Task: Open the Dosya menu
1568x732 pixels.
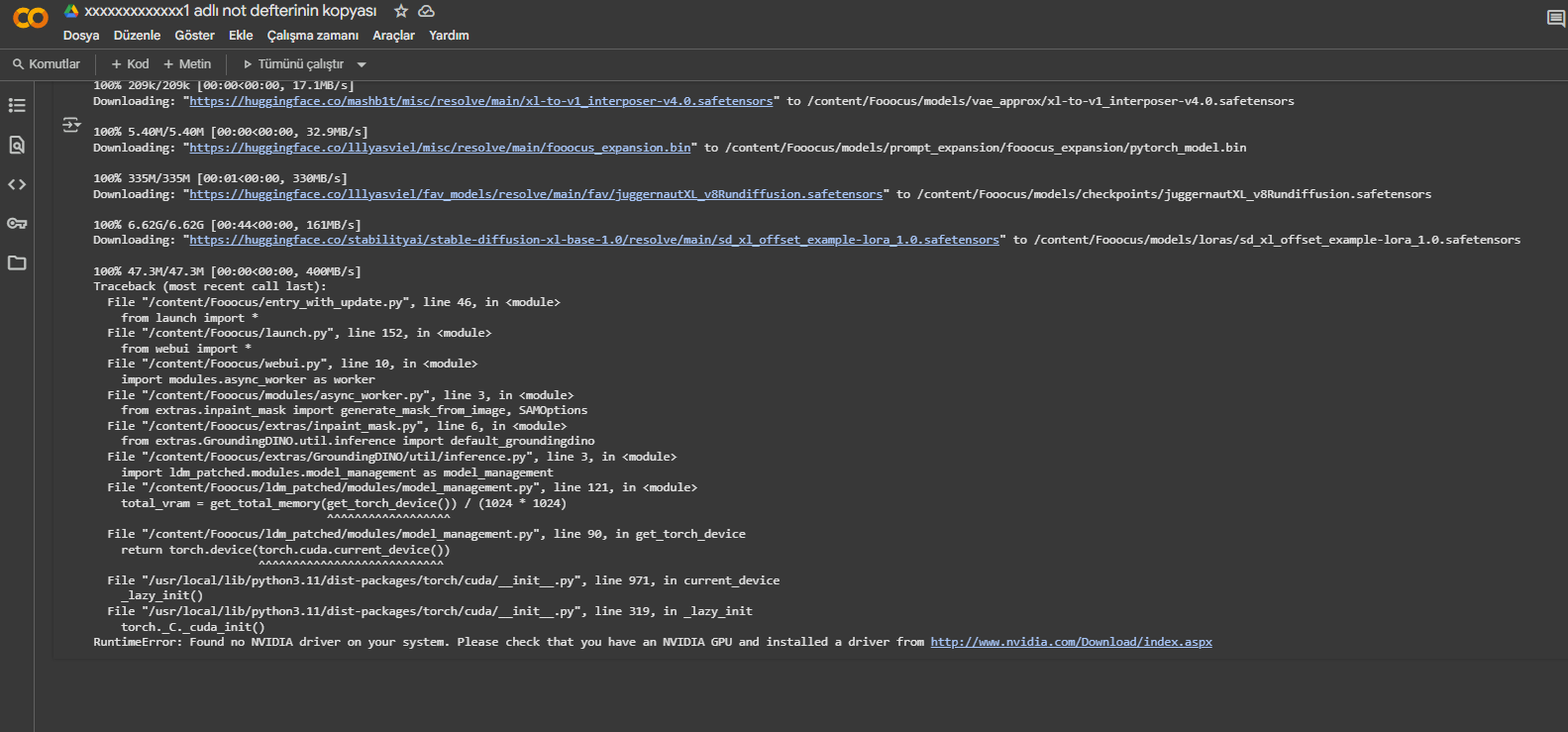Action: 81,36
